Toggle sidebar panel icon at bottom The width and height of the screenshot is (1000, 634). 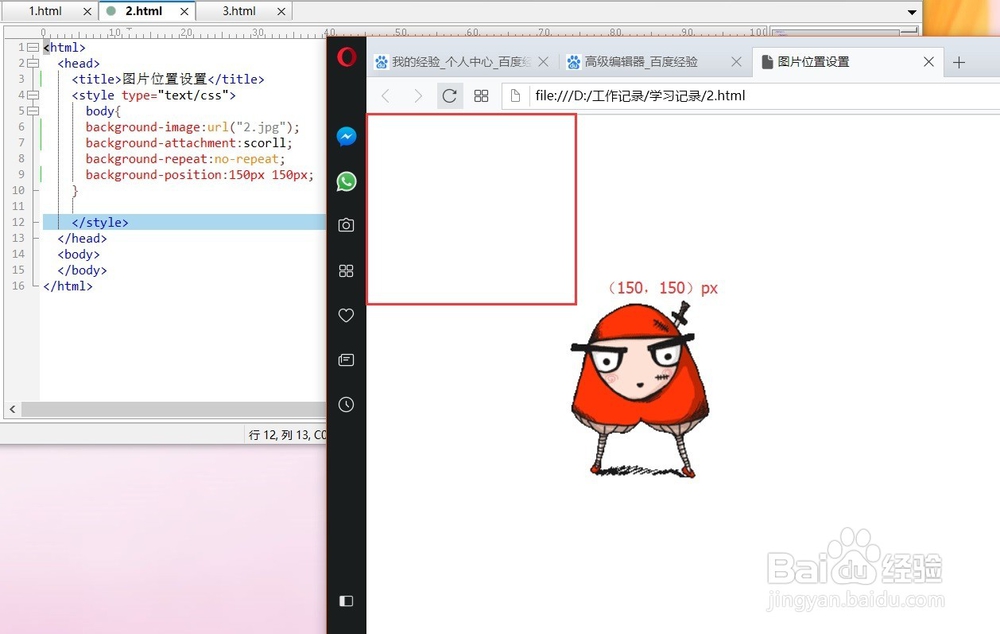click(x=346, y=601)
